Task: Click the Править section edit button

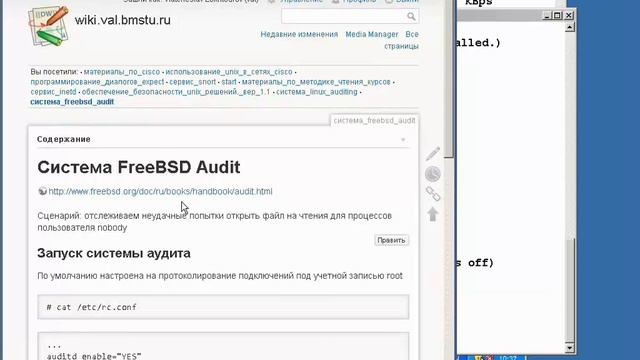Action: coord(391,240)
